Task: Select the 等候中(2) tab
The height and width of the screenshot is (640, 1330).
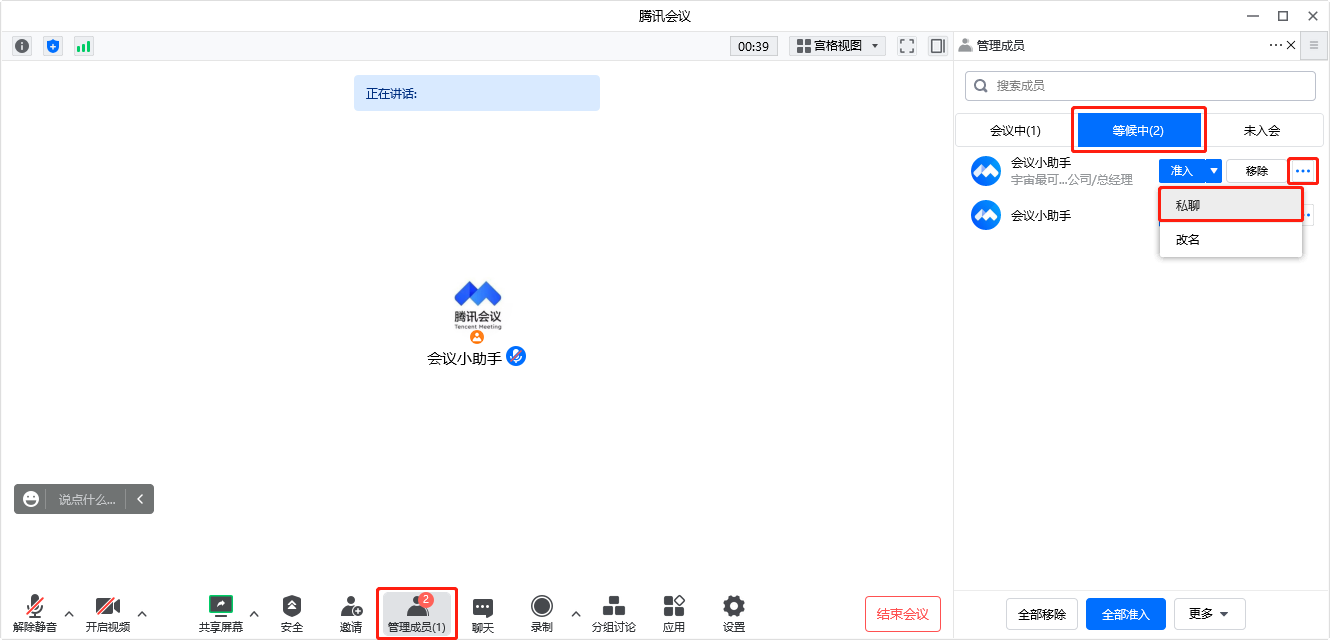Action: (x=1138, y=130)
